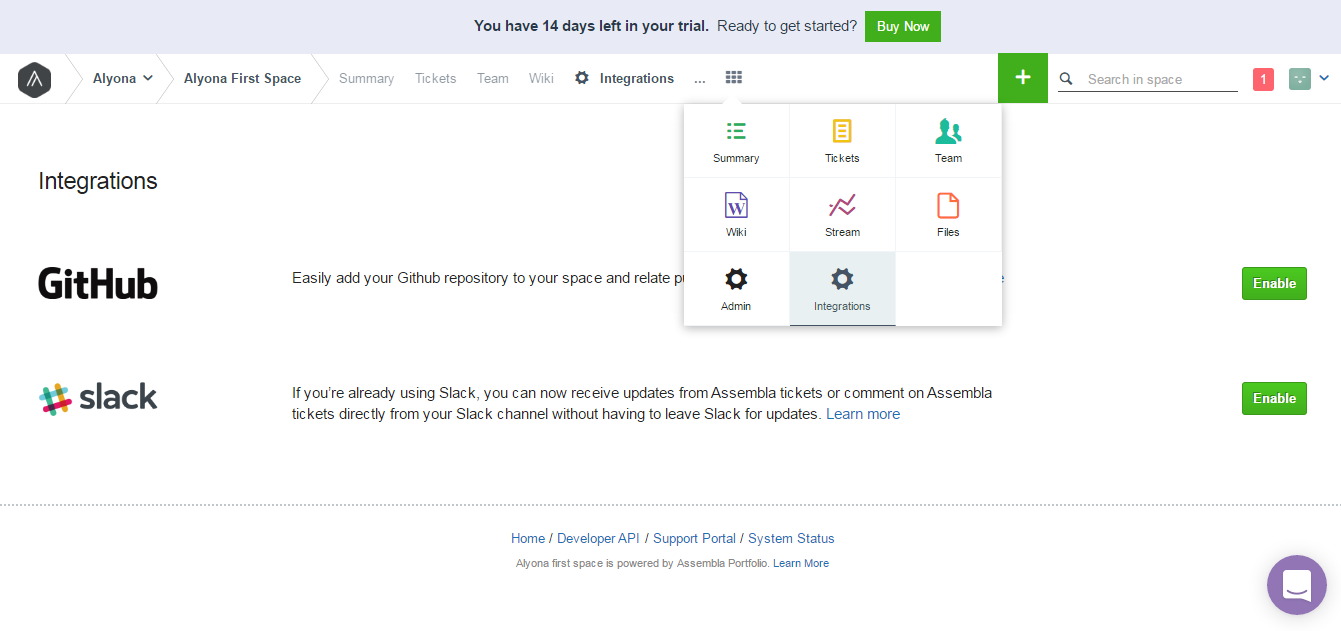Open the footer Learn More link
The height and width of the screenshot is (631, 1341).
coord(801,563)
